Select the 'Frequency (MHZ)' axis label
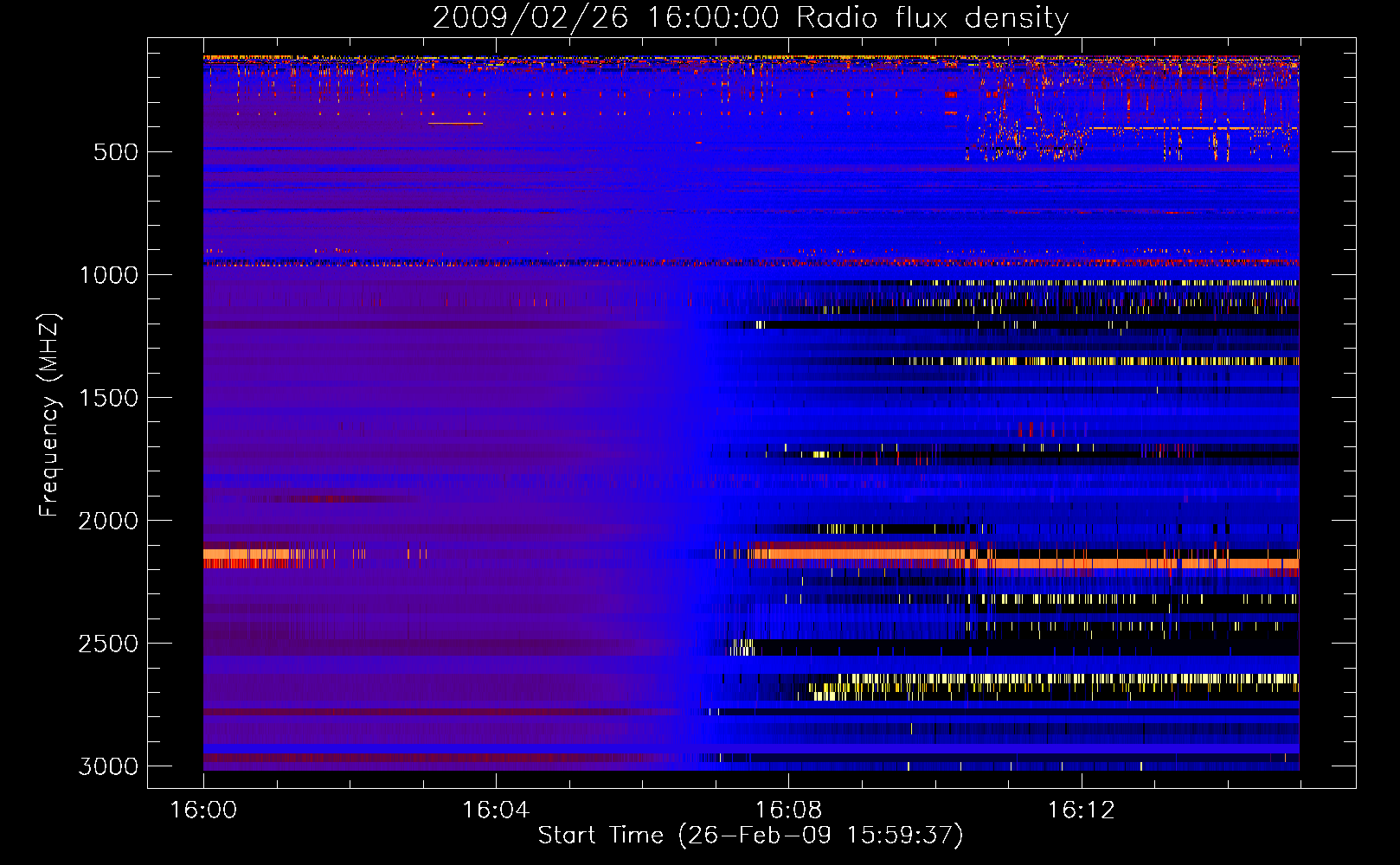The width and height of the screenshot is (1400, 865). click(x=49, y=414)
